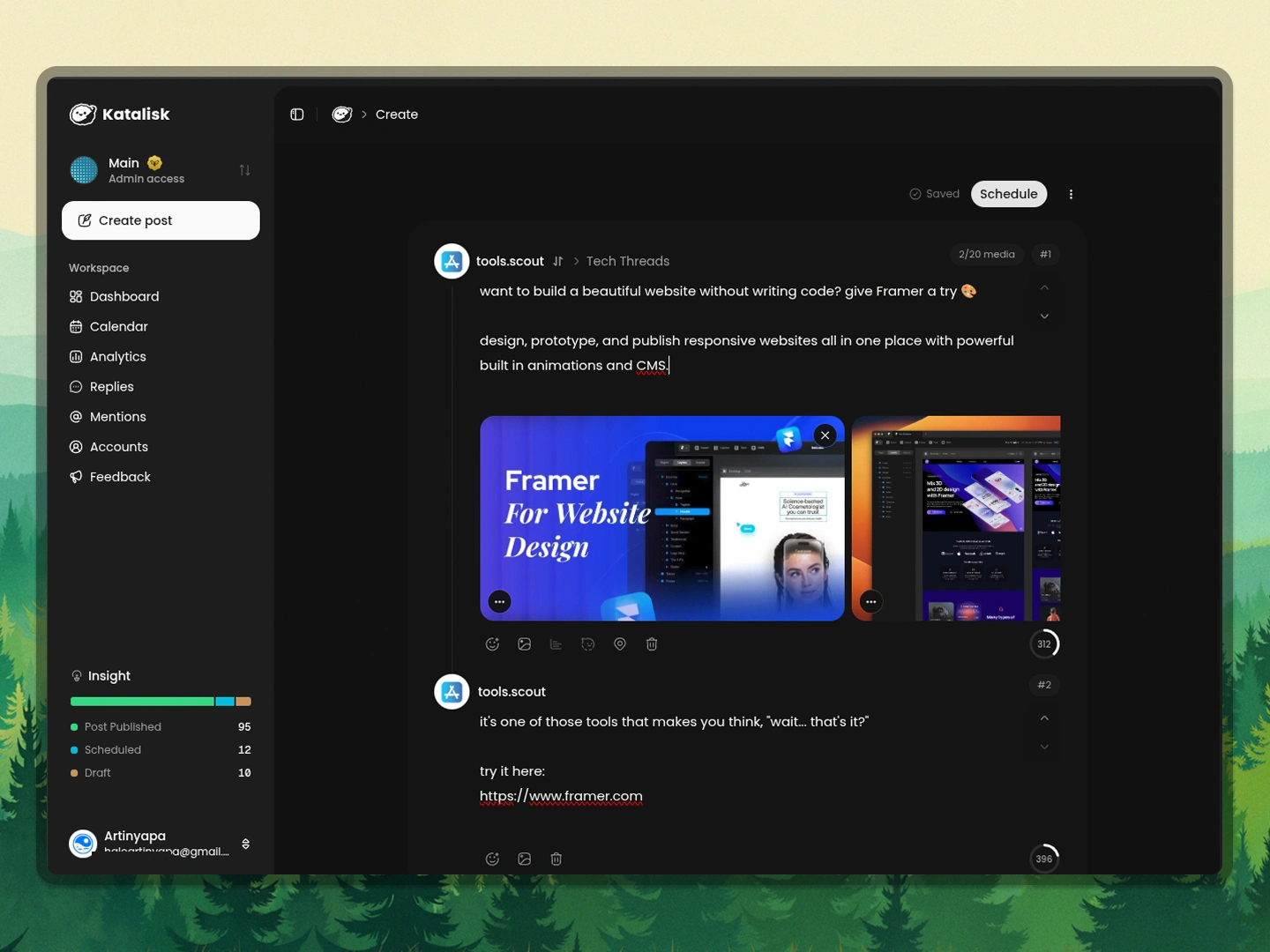1270x952 pixels.
Task: Click the Katalisk home icon in the breadcrumb
Action: click(x=342, y=115)
